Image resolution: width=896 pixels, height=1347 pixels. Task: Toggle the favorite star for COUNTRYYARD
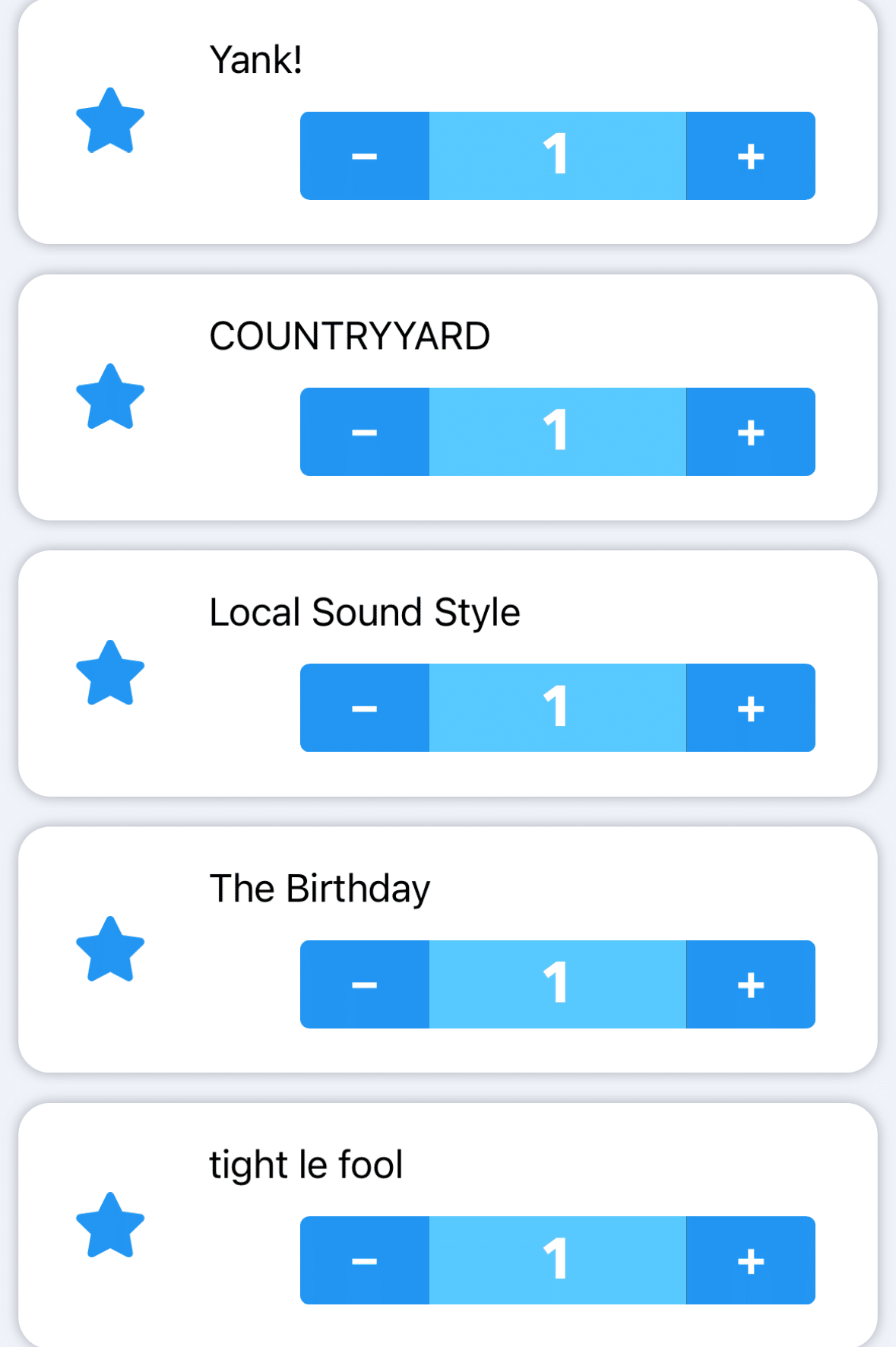[x=110, y=398]
